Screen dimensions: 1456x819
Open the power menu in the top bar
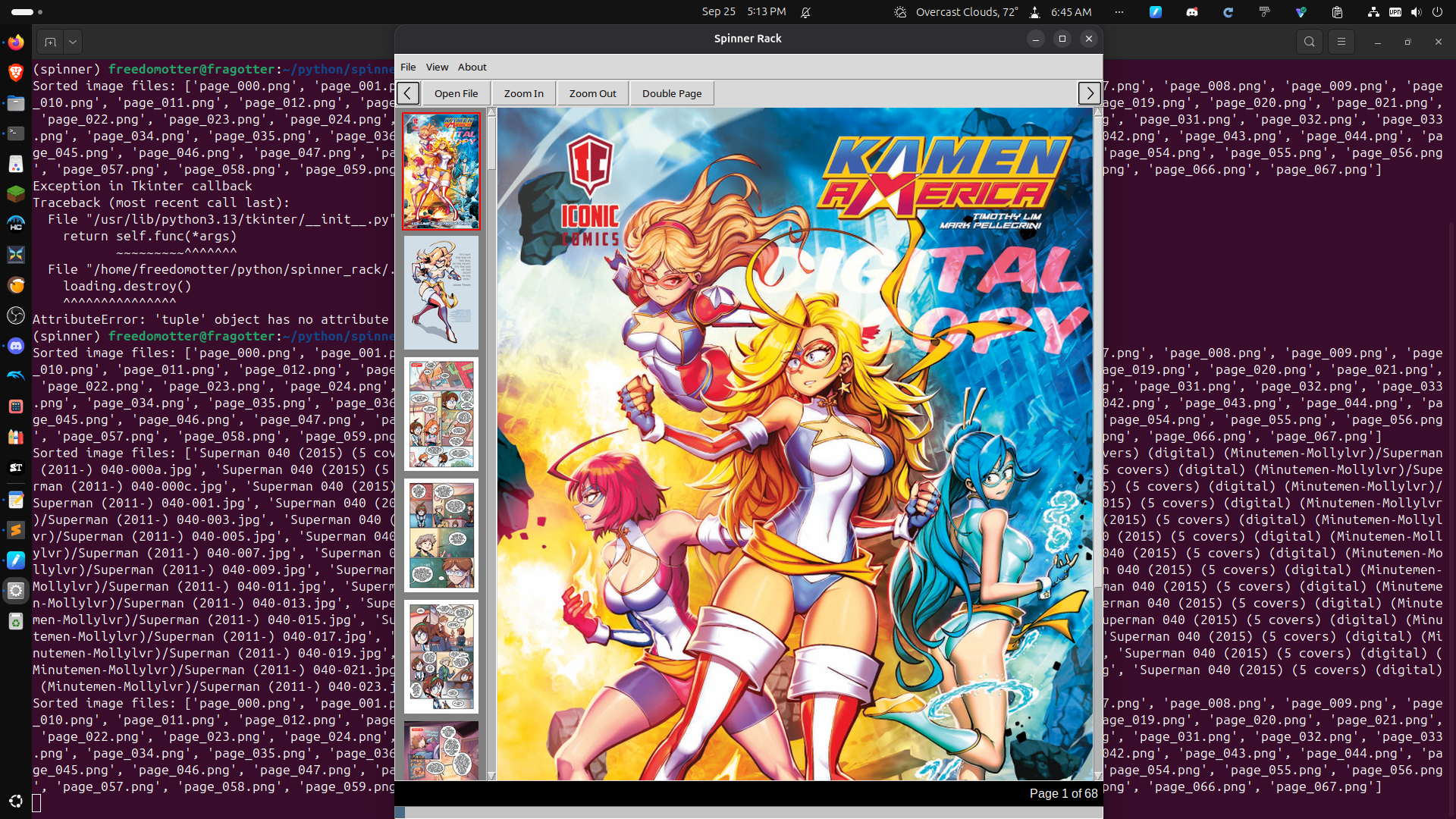pos(1437,12)
